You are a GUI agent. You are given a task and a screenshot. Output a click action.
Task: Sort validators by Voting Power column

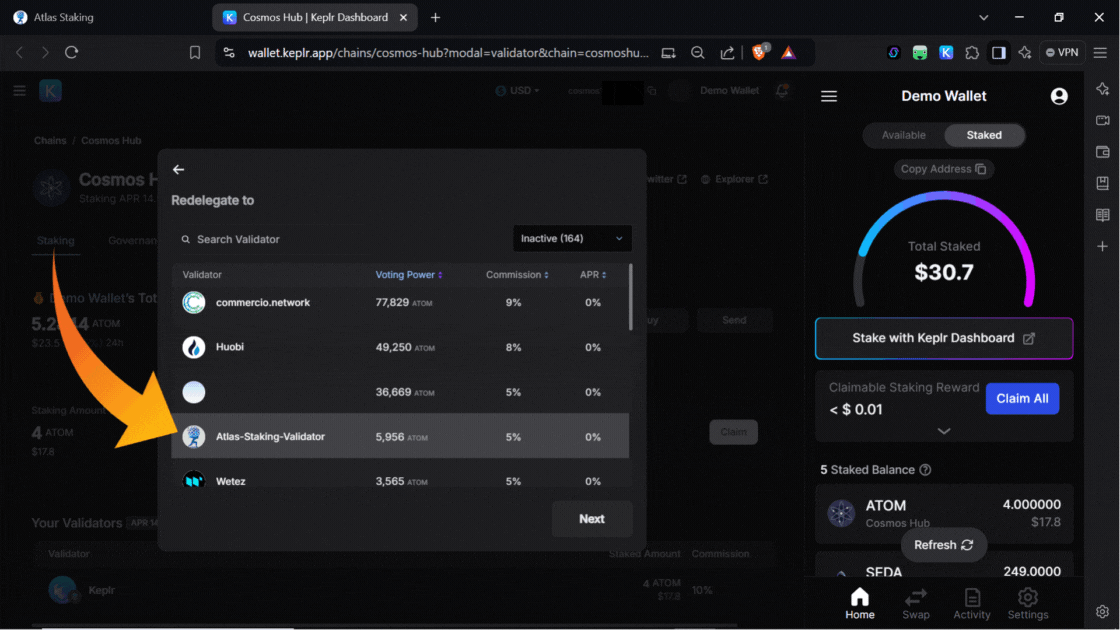[x=408, y=275]
